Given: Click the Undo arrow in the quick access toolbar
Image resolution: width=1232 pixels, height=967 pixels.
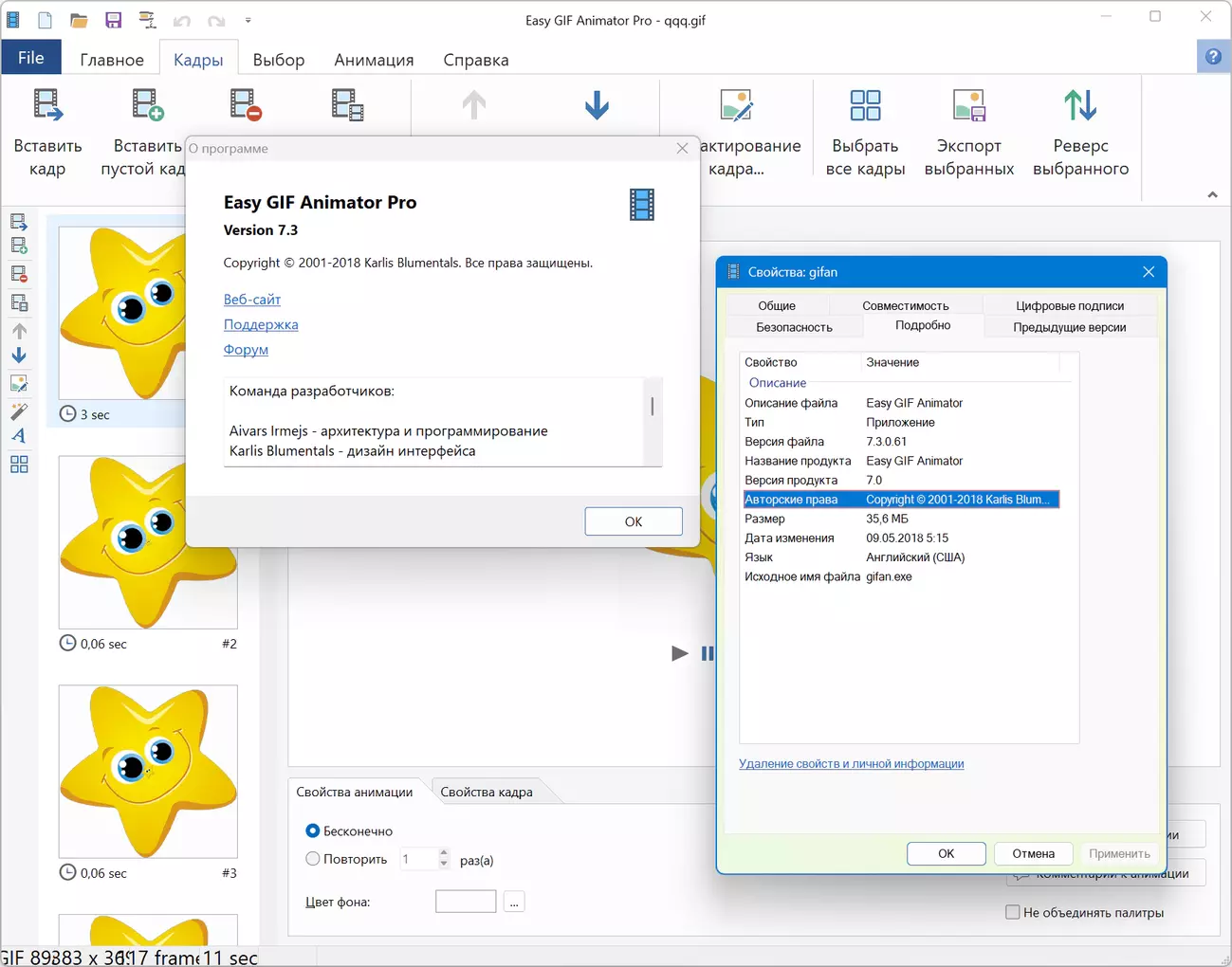Looking at the screenshot, I should (182, 21).
